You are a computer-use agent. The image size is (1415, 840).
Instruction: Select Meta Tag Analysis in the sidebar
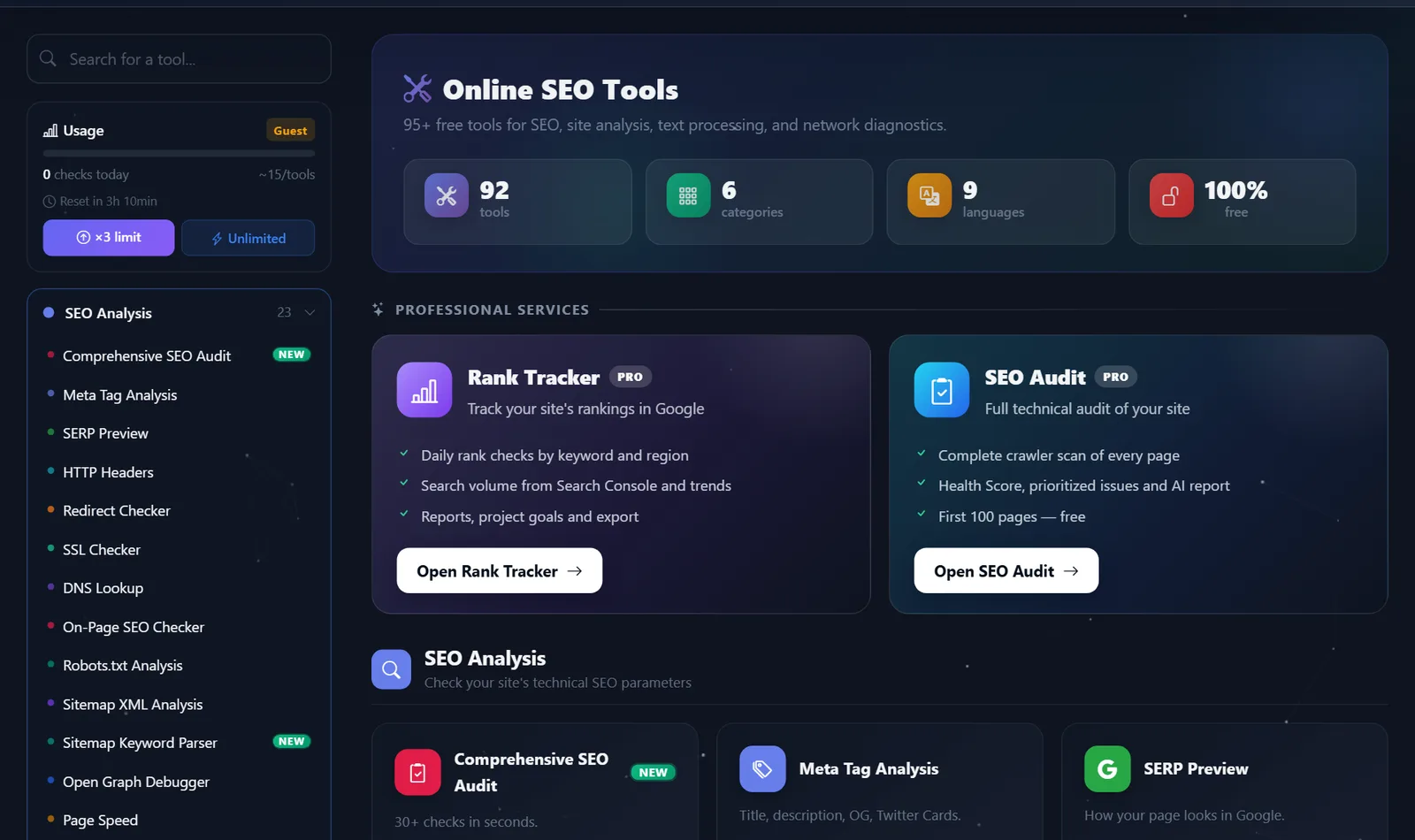(x=179, y=395)
